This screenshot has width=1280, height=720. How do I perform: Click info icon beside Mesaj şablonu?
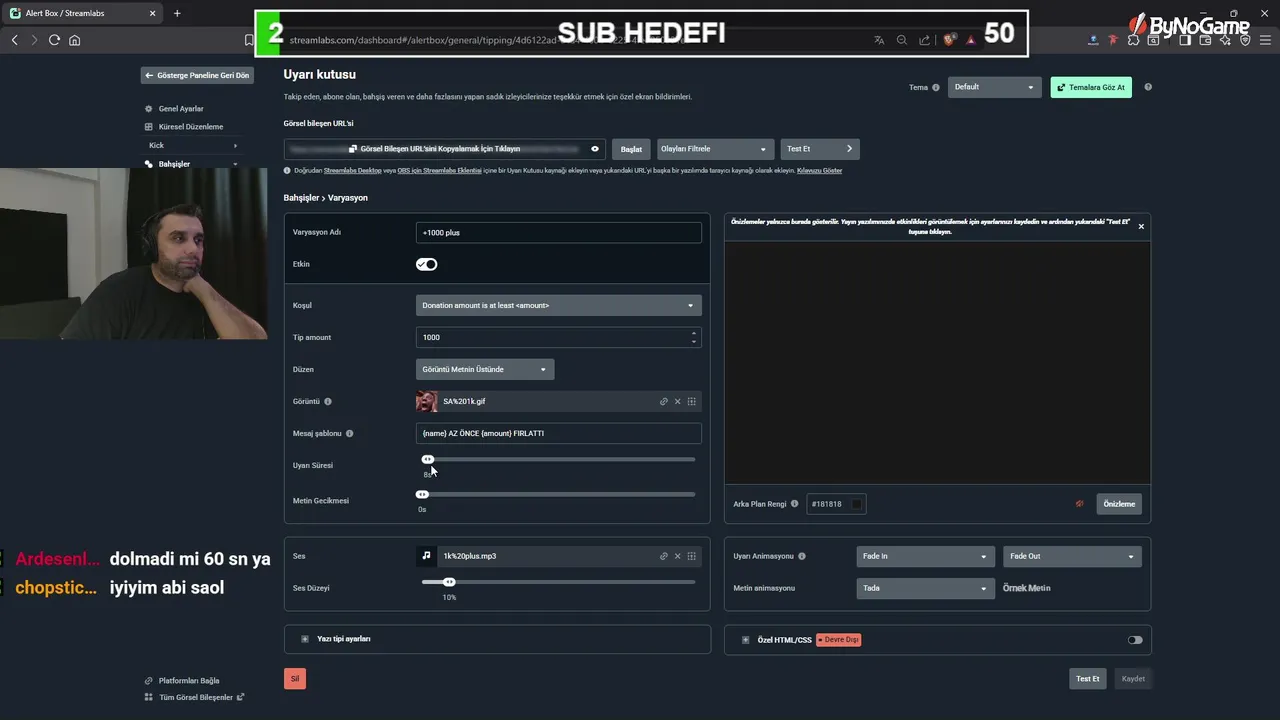(349, 434)
